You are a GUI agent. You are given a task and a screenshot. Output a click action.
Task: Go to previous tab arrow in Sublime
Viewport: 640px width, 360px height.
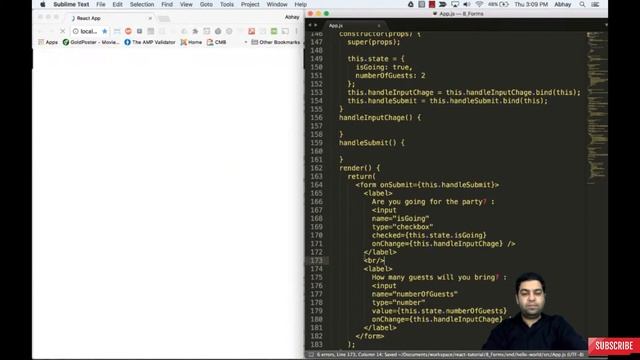pos(310,25)
